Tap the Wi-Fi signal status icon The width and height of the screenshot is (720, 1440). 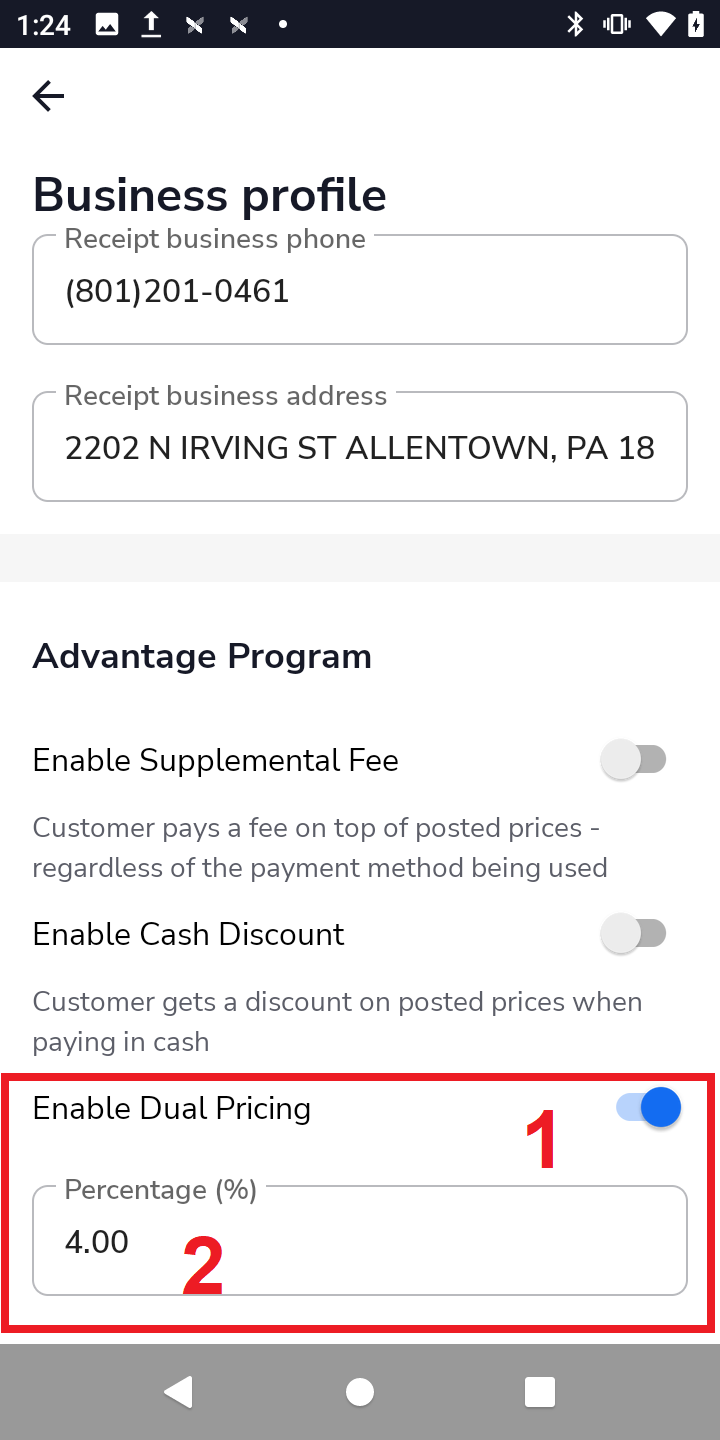point(660,24)
